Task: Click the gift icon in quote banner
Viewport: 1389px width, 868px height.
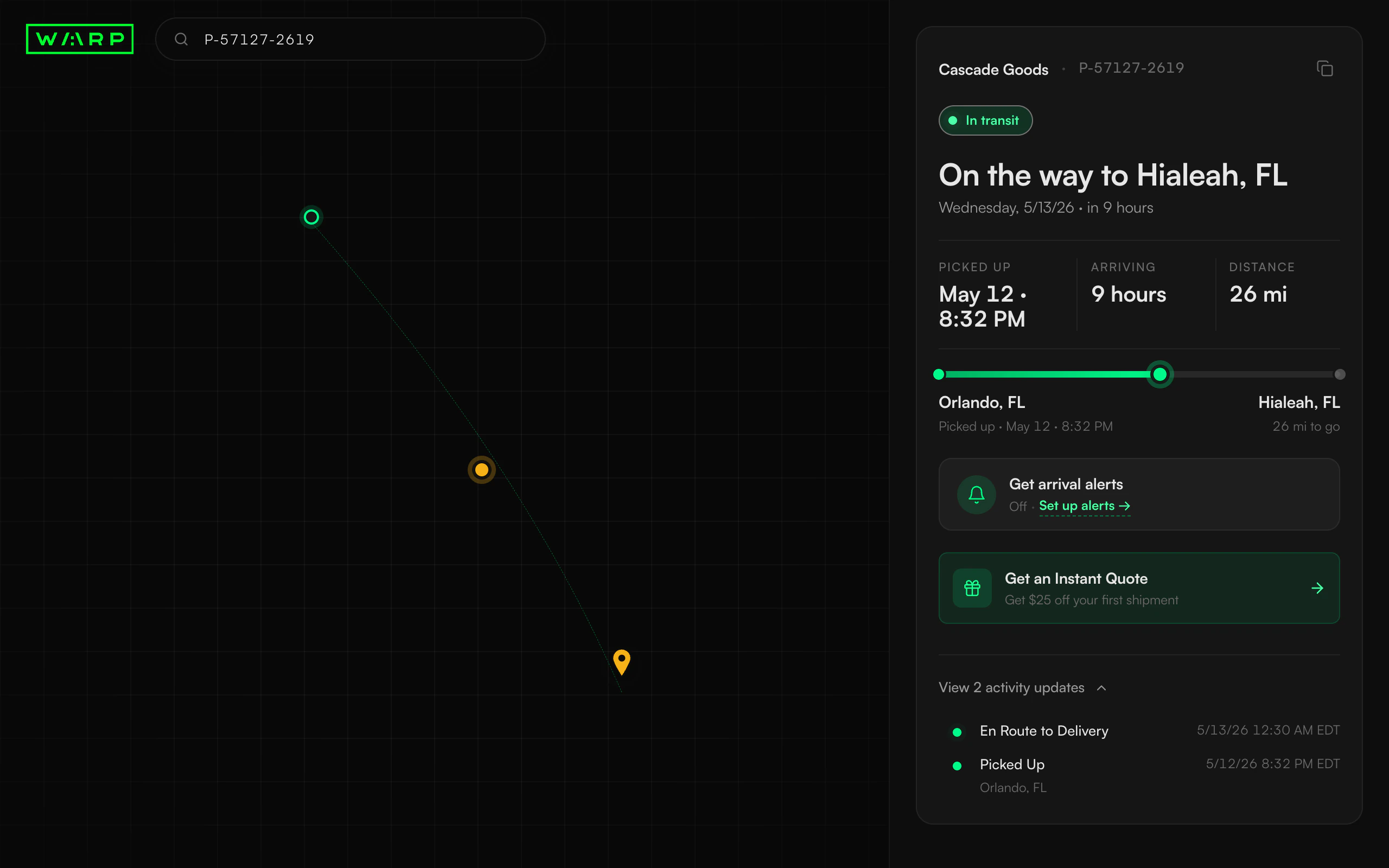Action: click(x=972, y=588)
